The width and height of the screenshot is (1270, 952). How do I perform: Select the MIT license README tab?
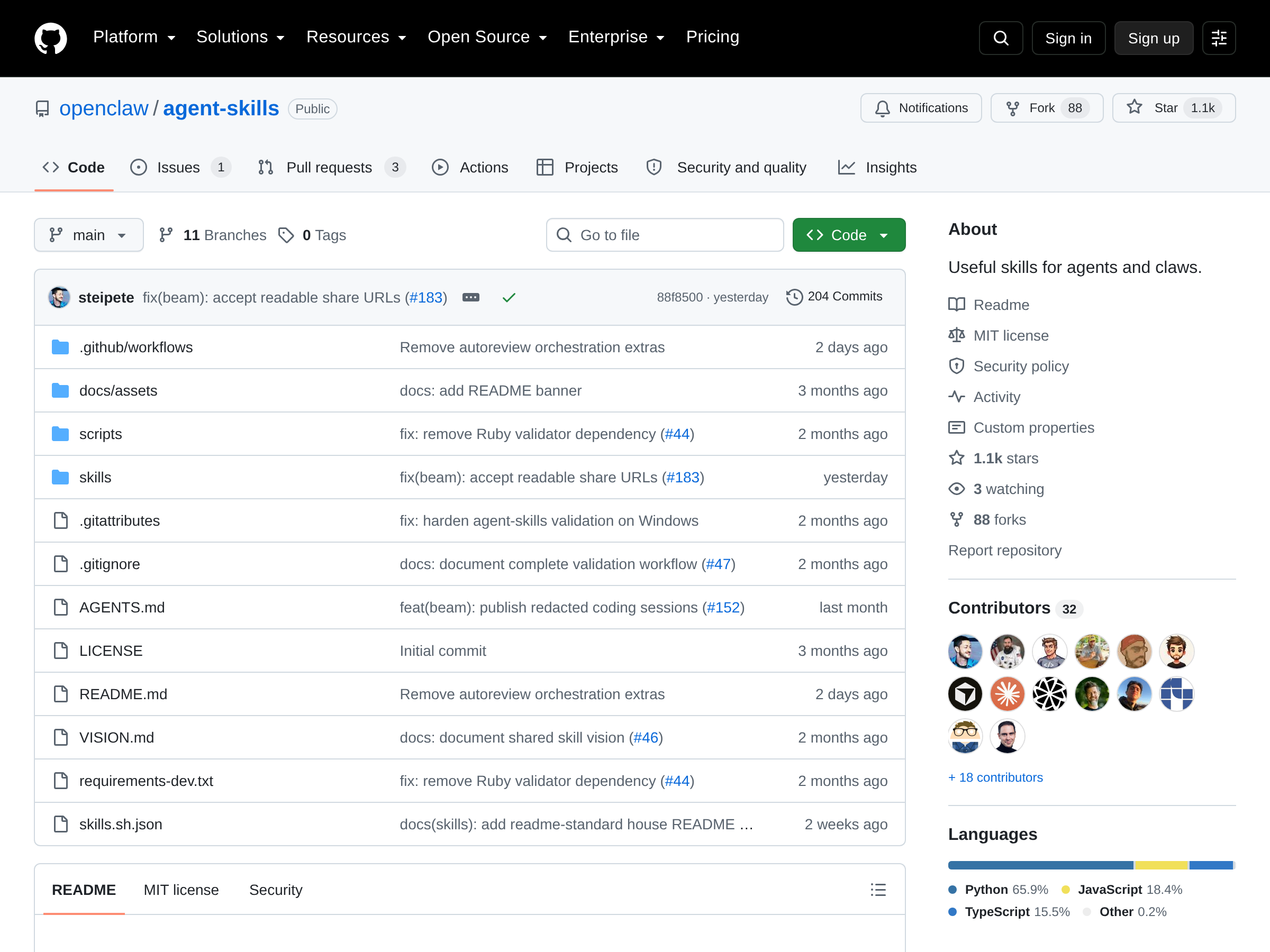181,890
